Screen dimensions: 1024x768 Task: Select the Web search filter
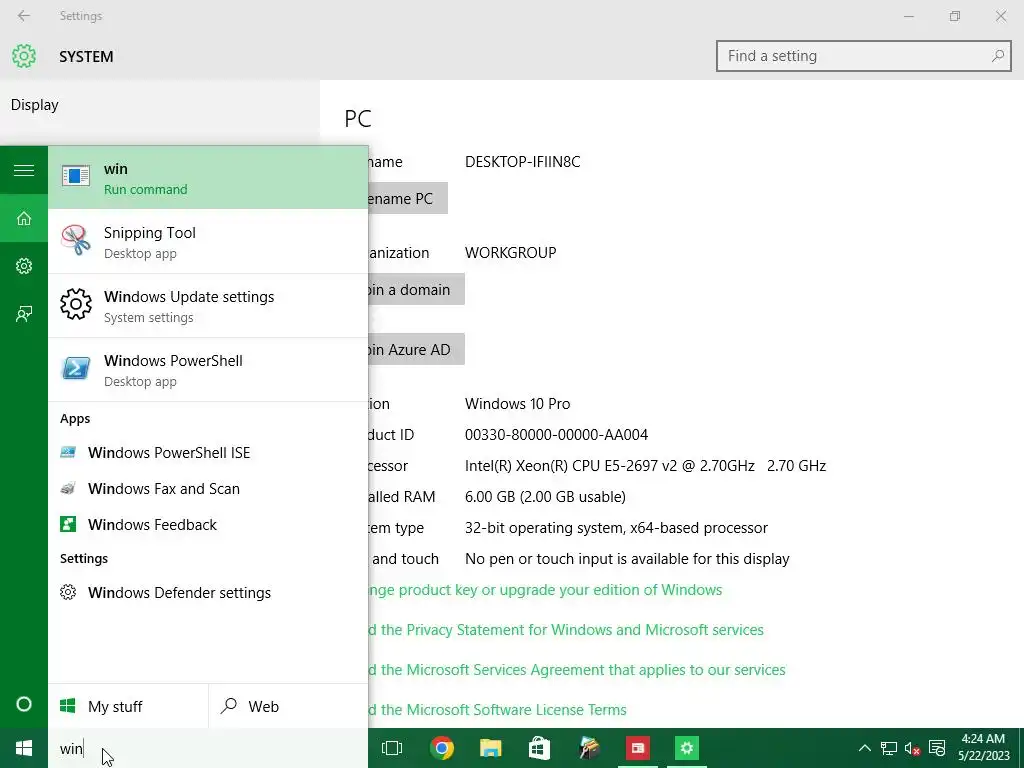tap(288, 706)
